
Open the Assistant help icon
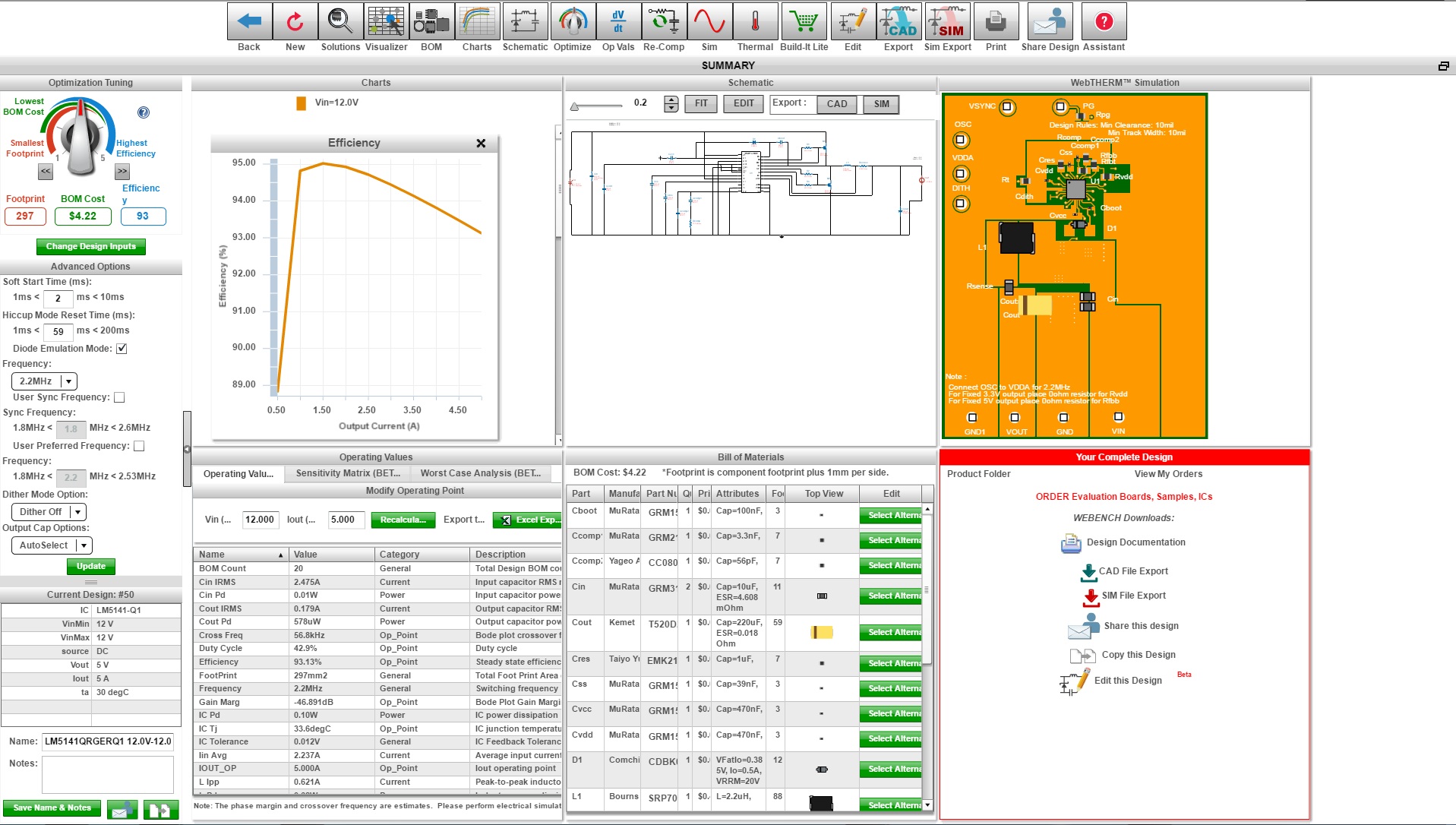point(1104,21)
